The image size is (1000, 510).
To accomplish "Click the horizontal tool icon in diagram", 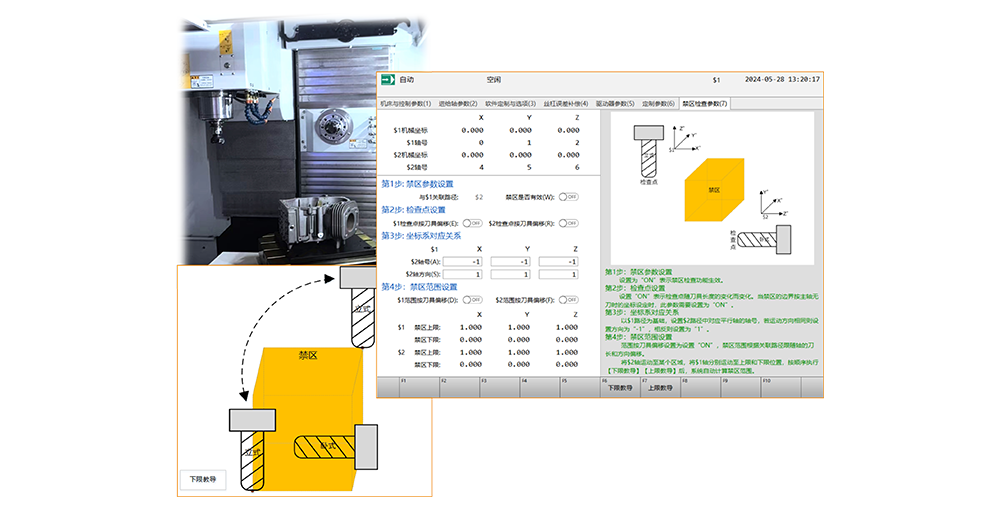I will coord(766,239).
